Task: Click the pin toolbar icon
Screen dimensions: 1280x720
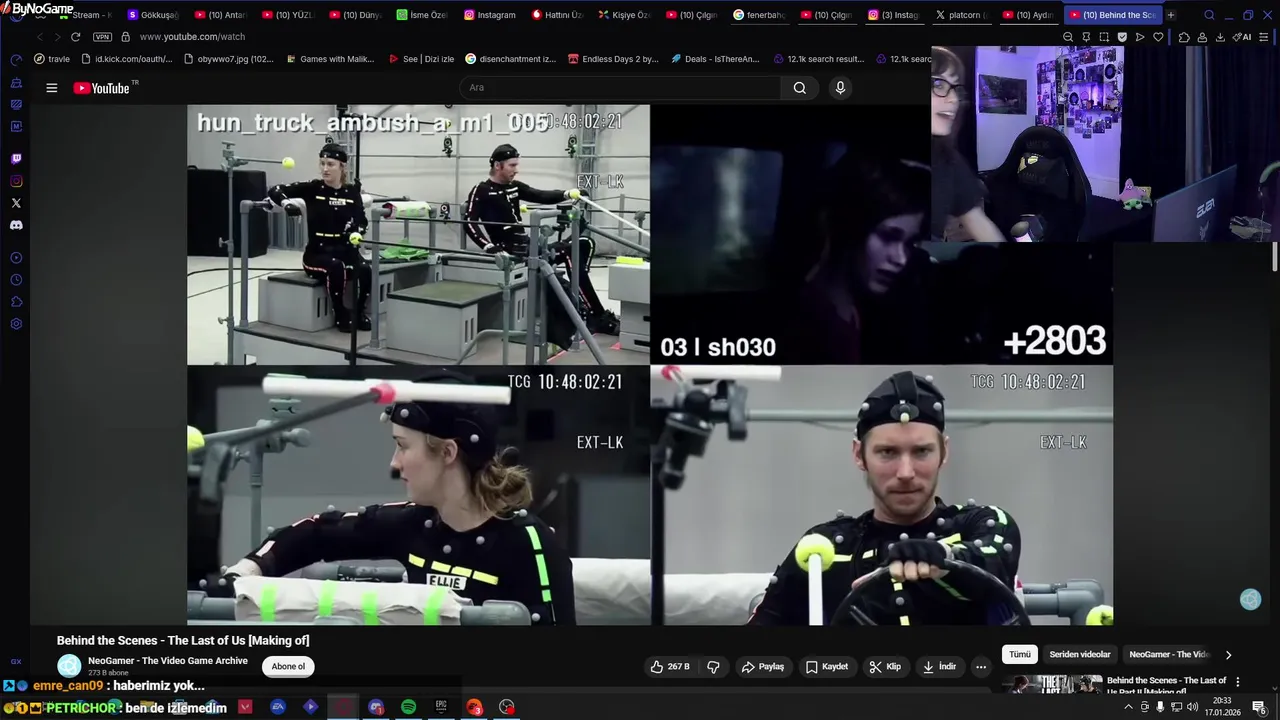Action: click(x=1086, y=37)
